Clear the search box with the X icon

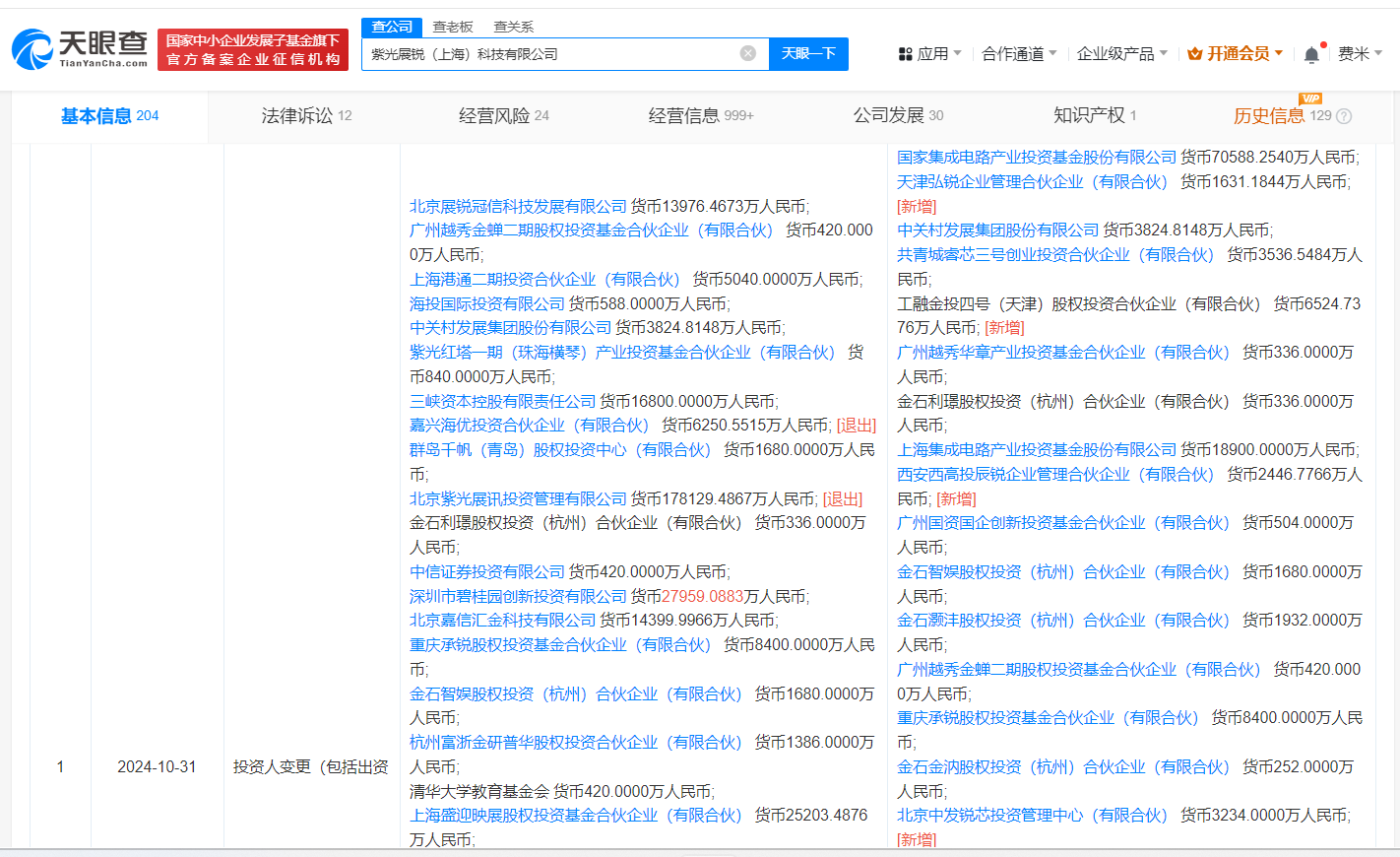(x=748, y=53)
